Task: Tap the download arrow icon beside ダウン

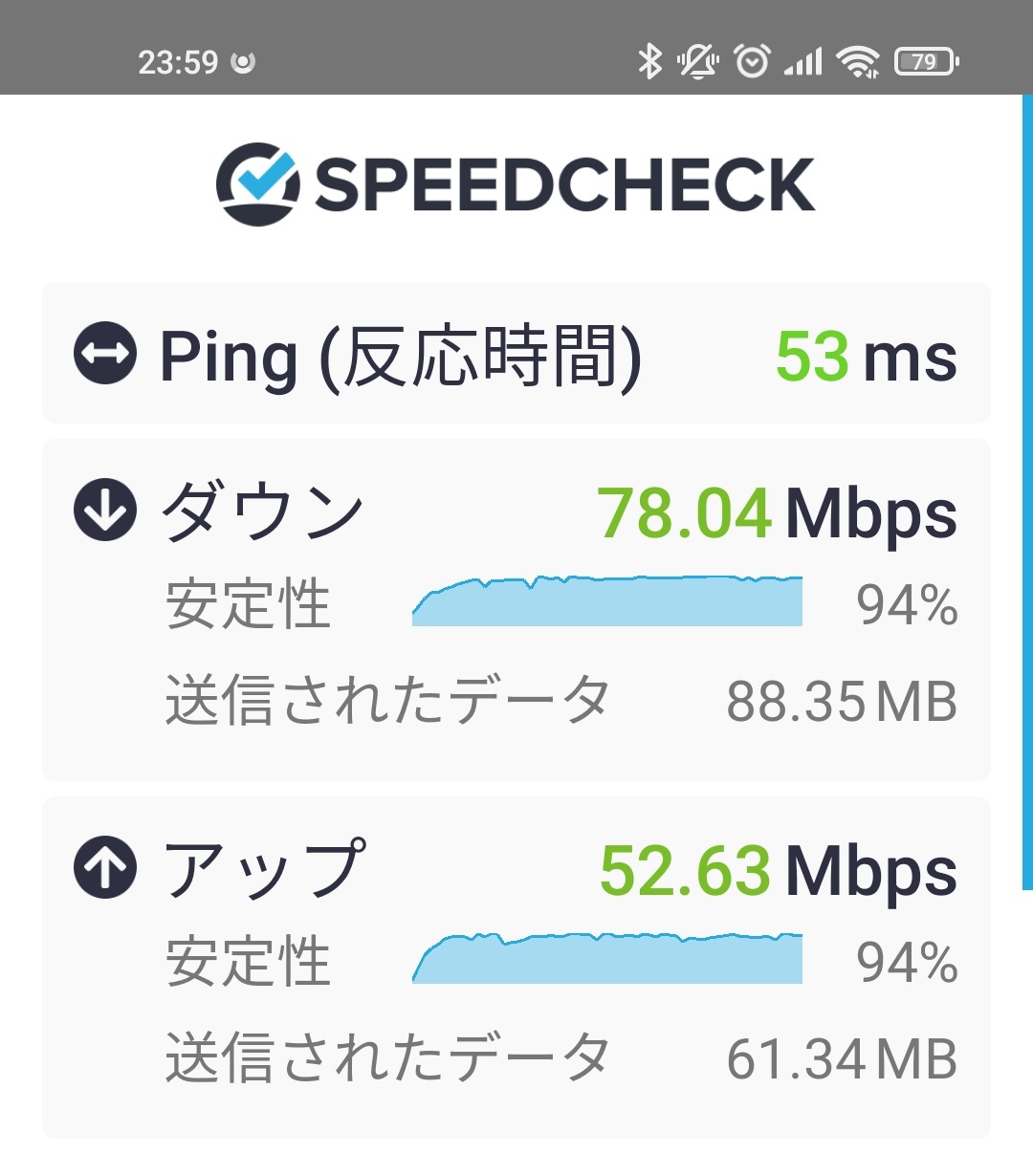Action: tap(105, 510)
